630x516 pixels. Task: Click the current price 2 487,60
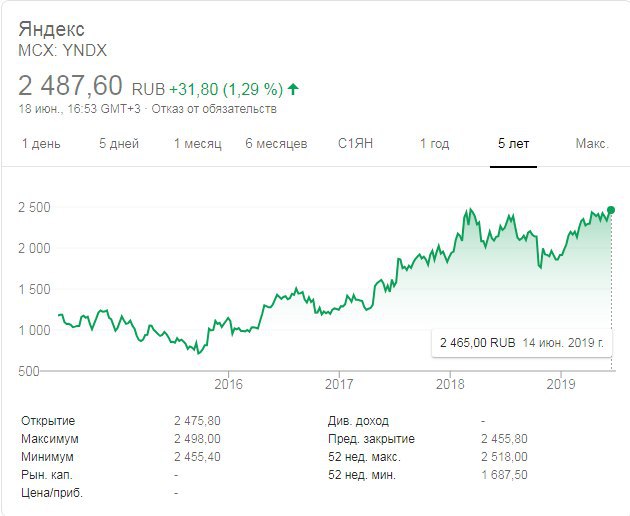click(x=70, y=86)
